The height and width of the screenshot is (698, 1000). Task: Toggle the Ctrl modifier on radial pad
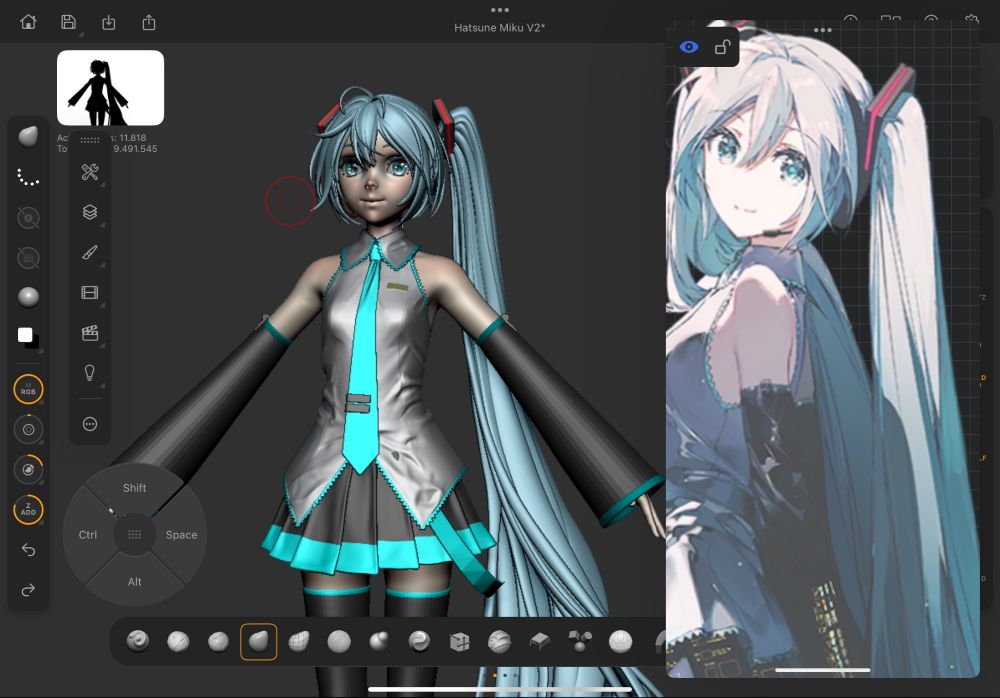point(87,535)
